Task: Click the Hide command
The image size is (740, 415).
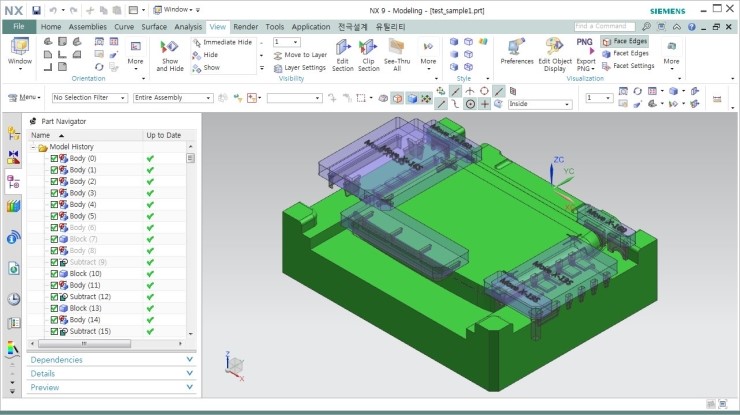Action: click(205, 55)
